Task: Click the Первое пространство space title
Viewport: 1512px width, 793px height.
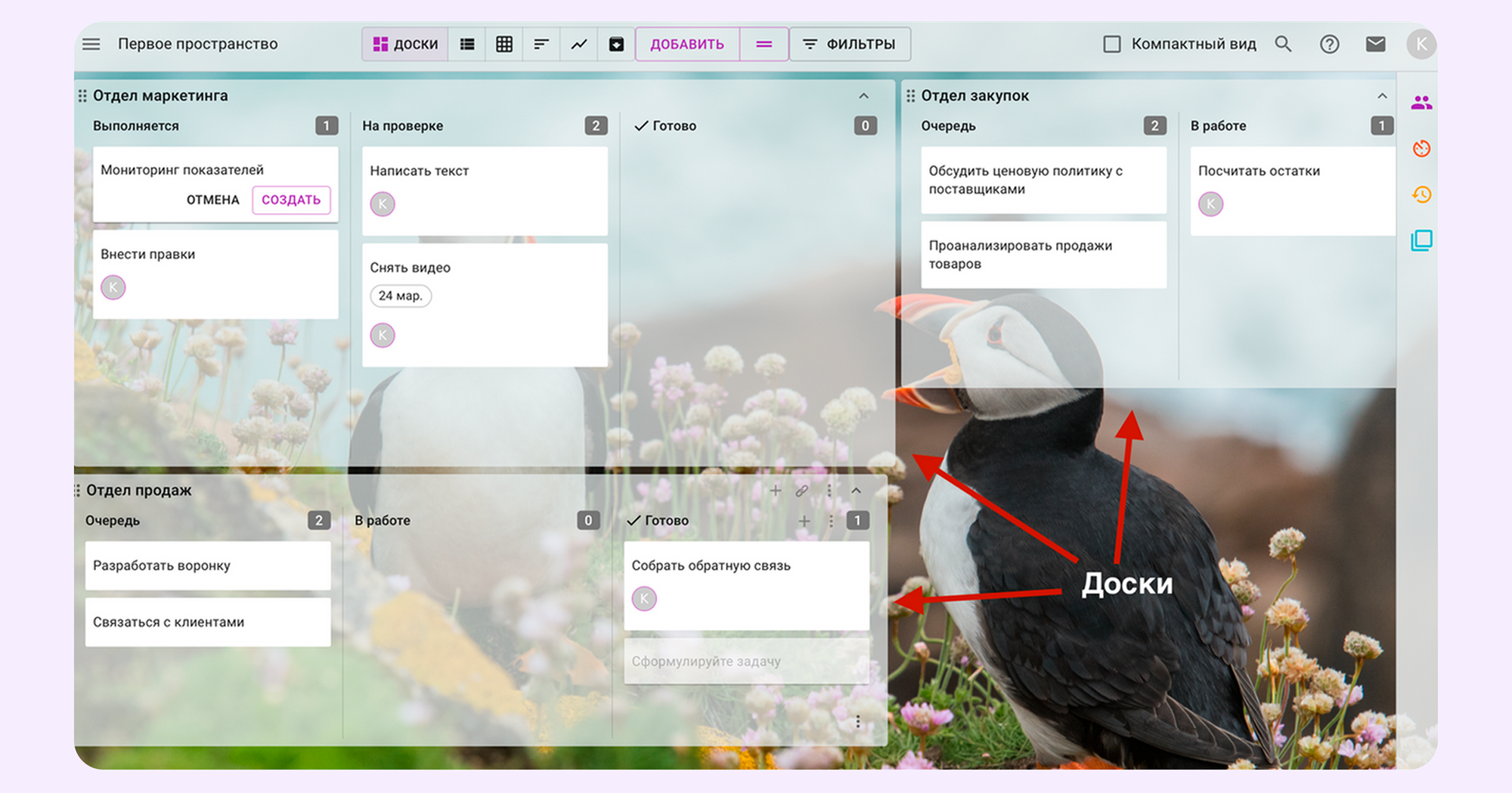Action: 198,44
